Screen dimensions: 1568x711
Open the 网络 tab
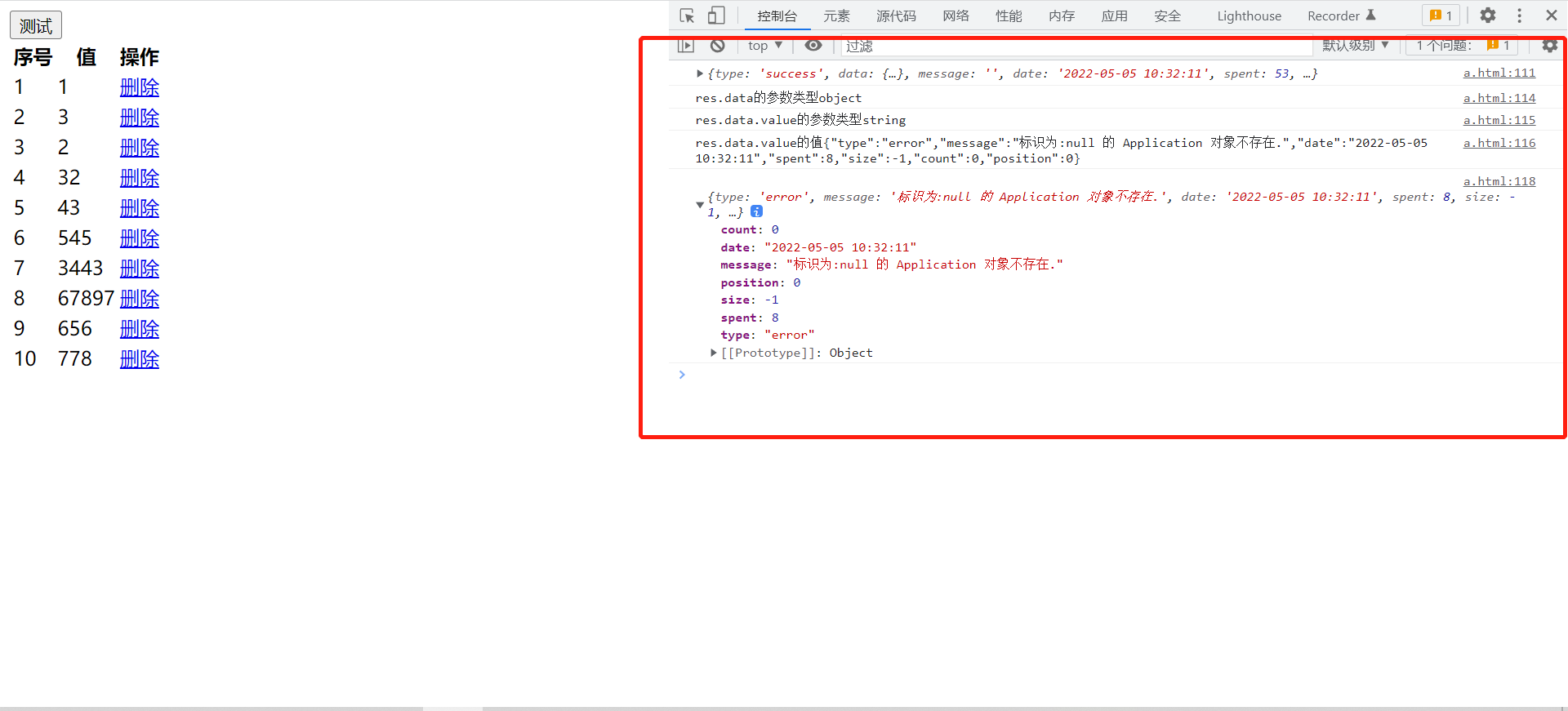click(955, 16)
